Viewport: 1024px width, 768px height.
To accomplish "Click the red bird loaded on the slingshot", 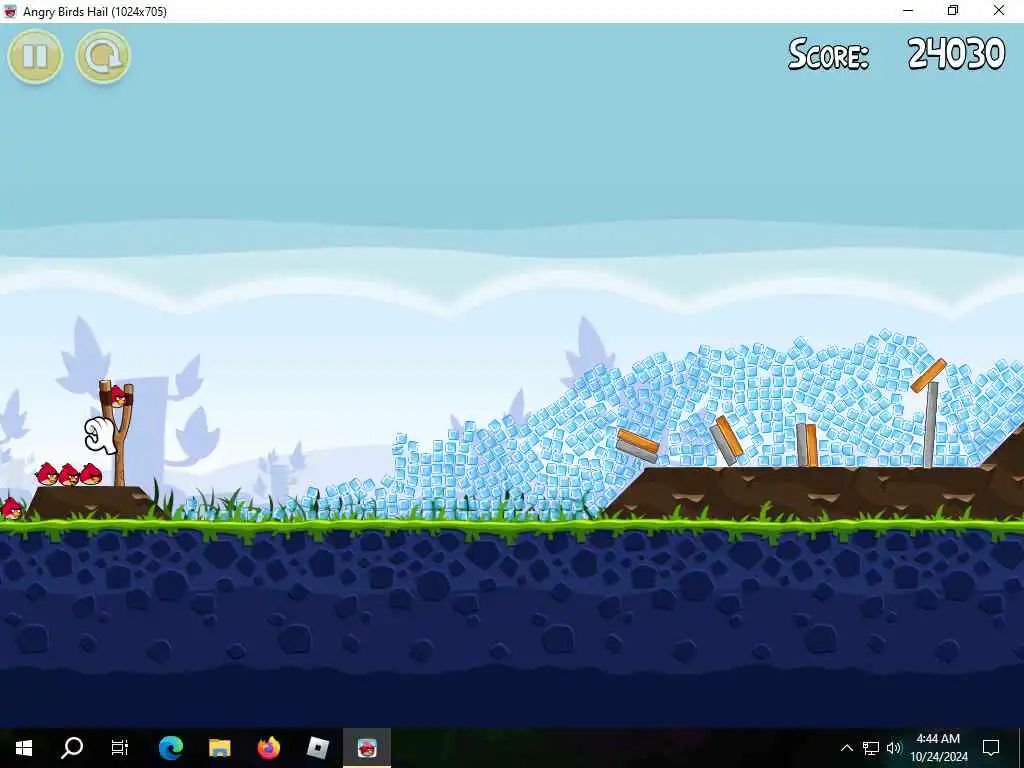I will pyautogui.click(x=118, y=396).
